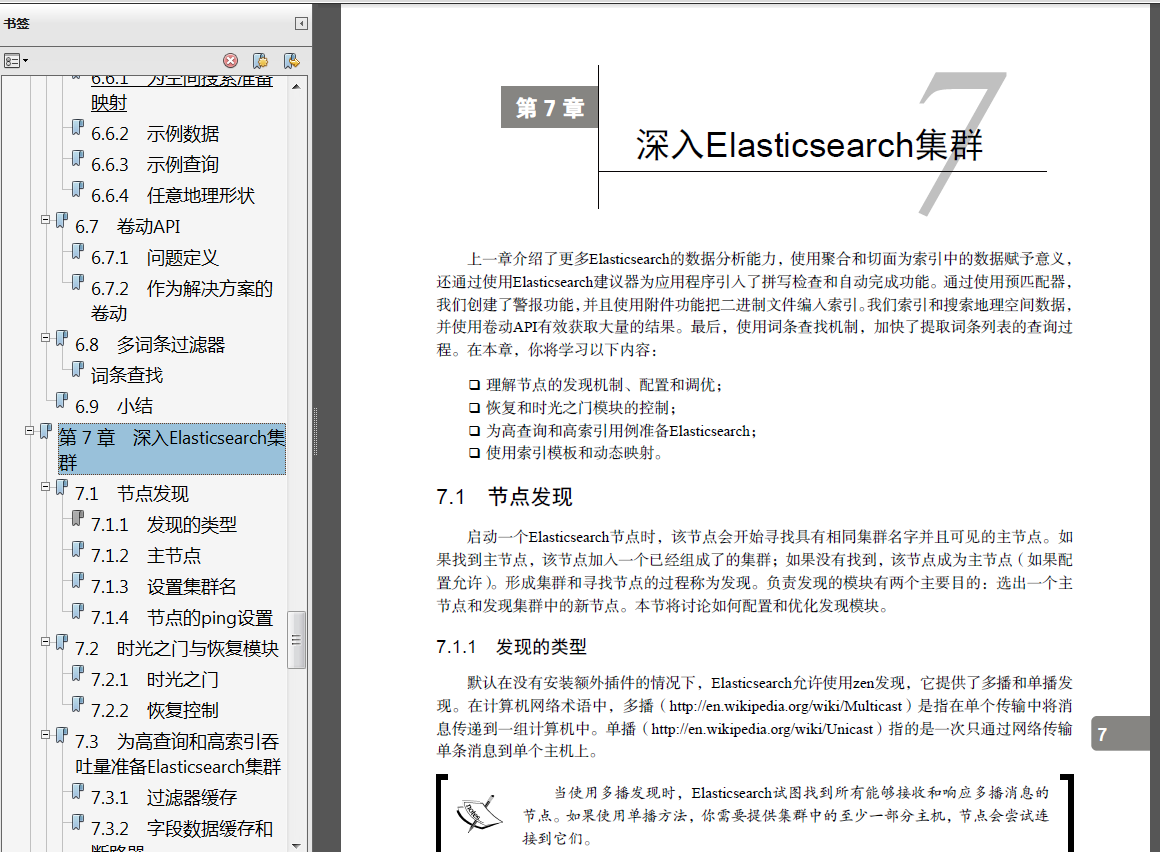Open bookmark 7.3 为高查询和高索引吞吐量准备Elasticsearch集群
Image resolution: width=1160 pixels, height=852 pixels.
(x=178, y=754)
